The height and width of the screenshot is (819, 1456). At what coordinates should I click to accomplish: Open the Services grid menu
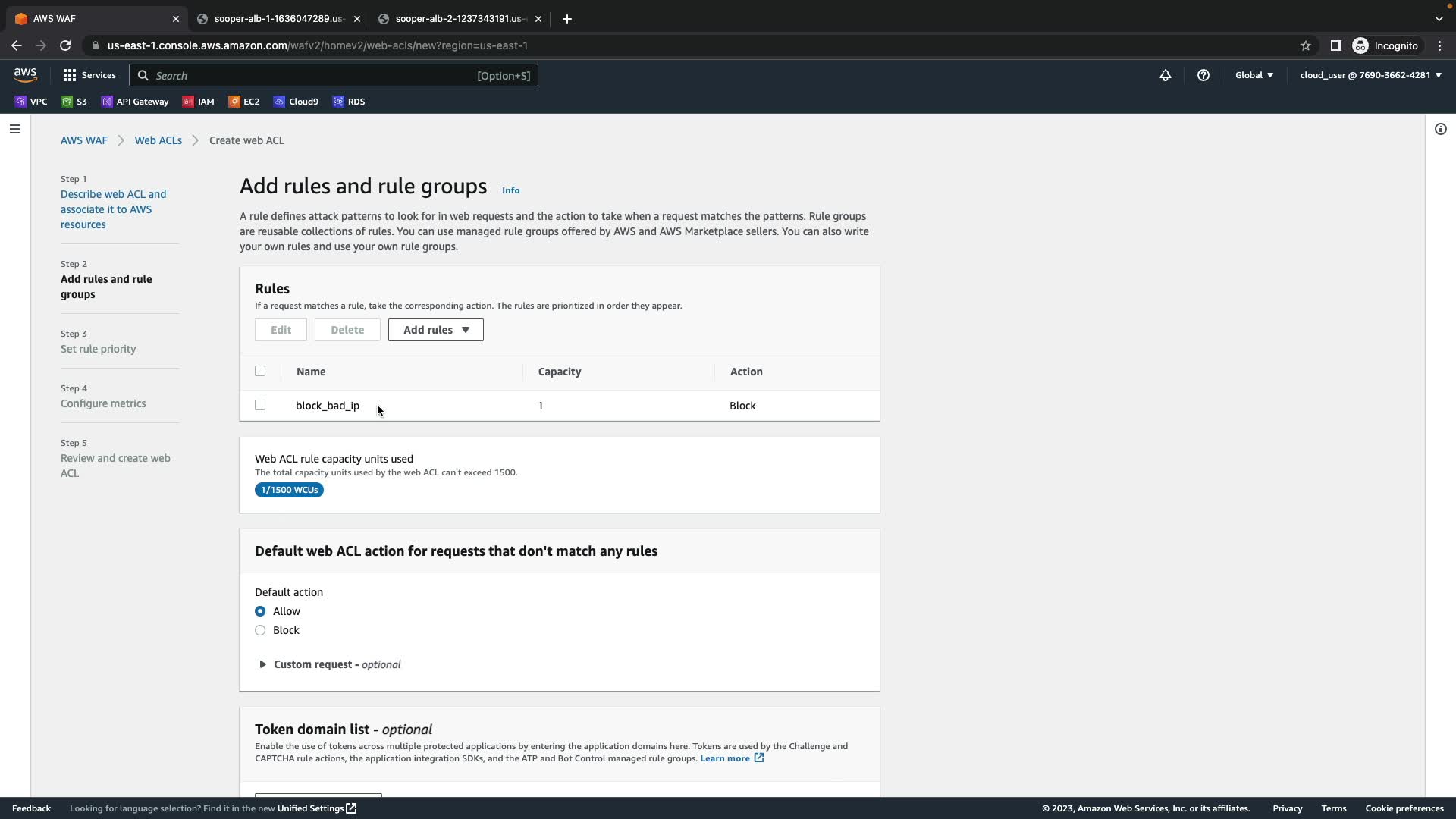pyautogui.click(x=89, y=75)
